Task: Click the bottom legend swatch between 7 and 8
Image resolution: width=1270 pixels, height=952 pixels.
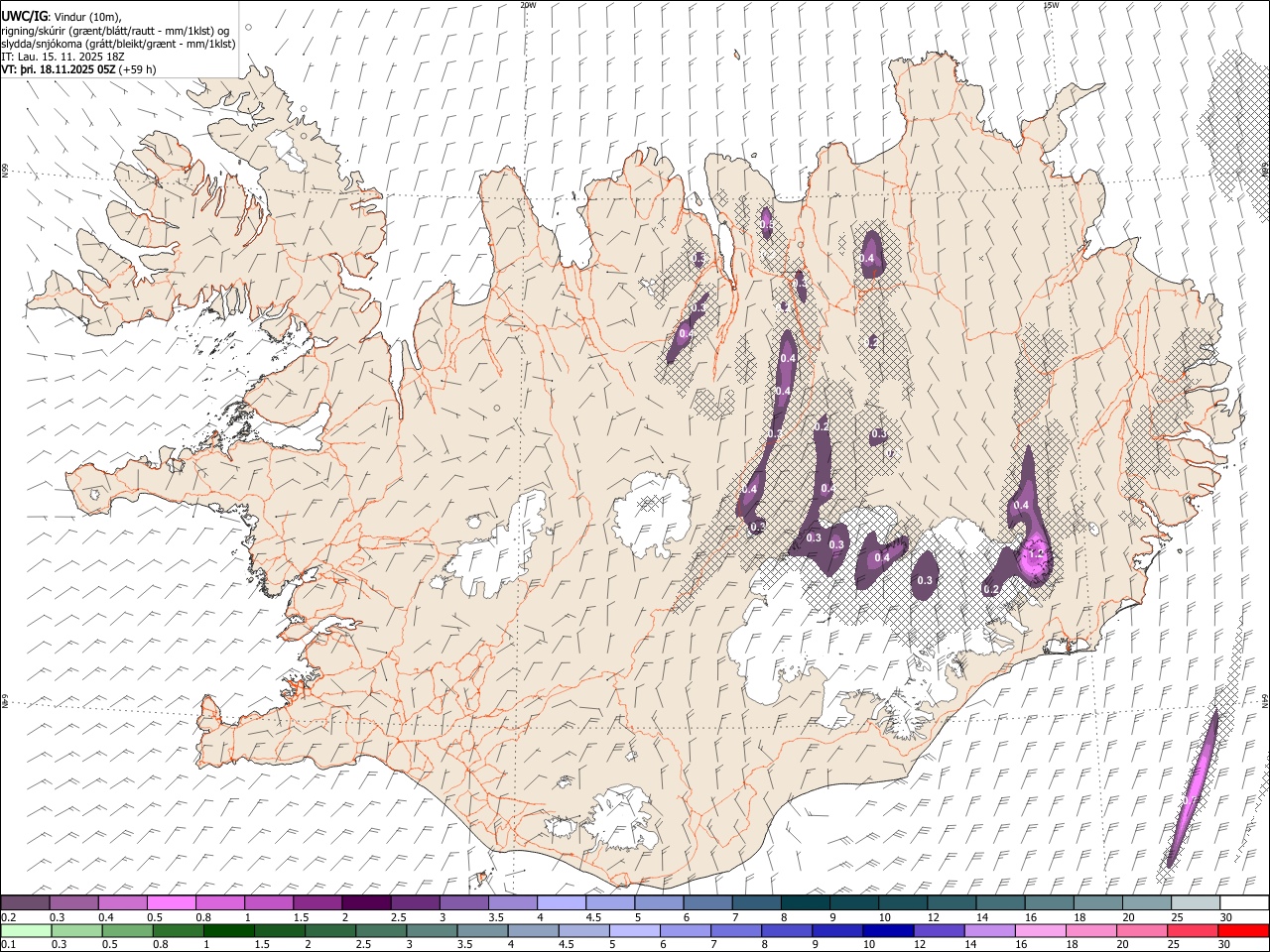Action: tap(736, 930)
